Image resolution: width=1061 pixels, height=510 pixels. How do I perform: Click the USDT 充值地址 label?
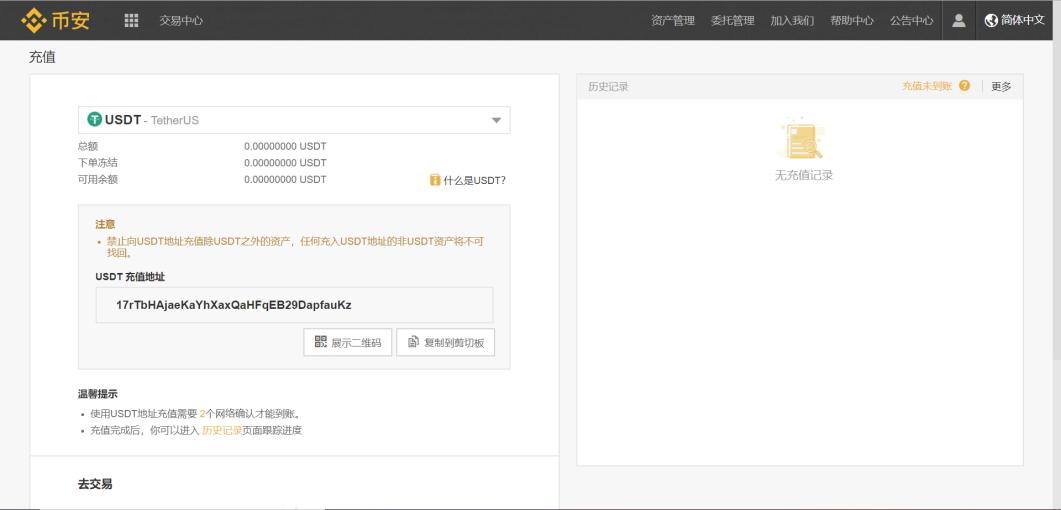point(130,277)
